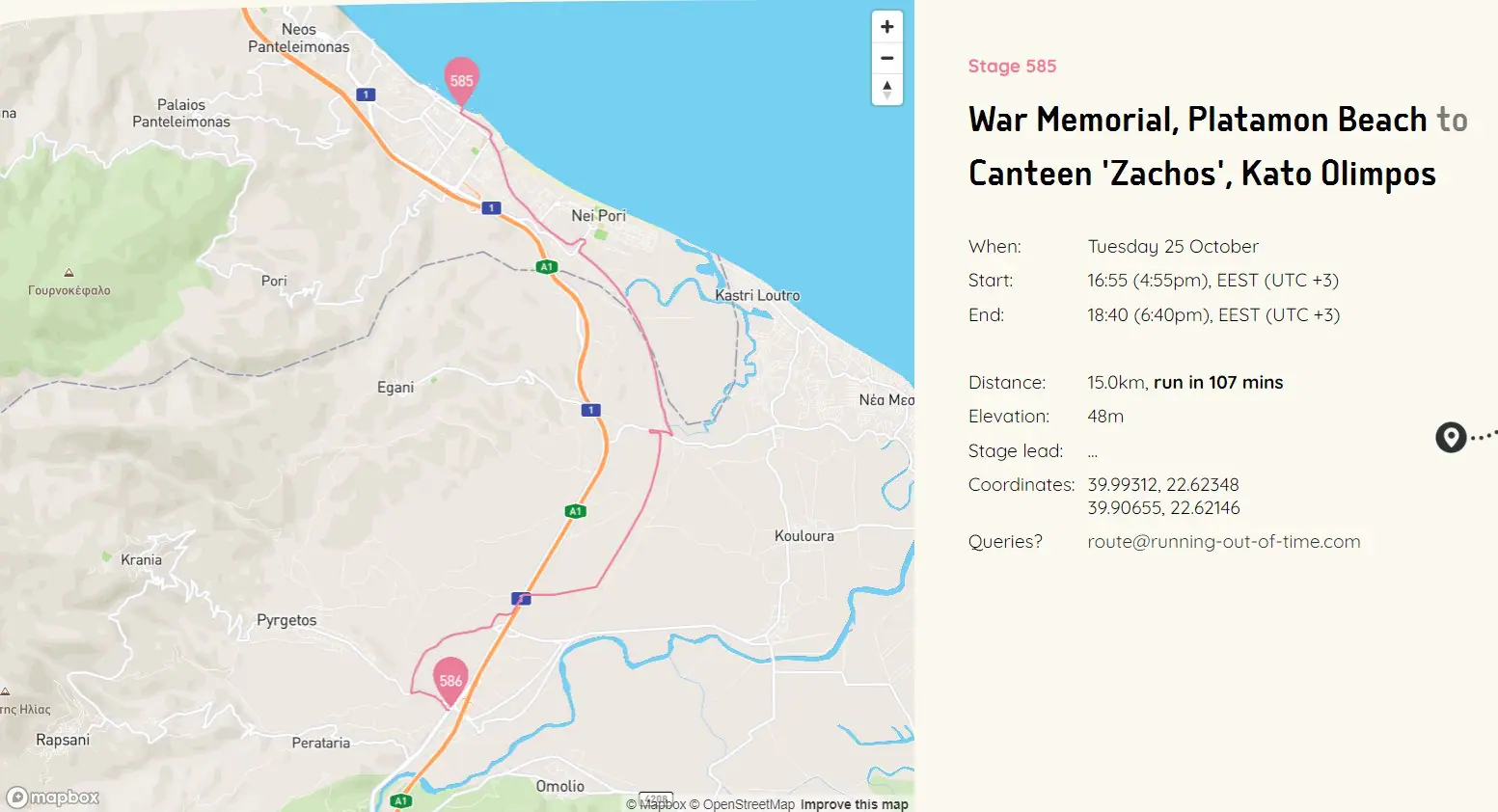Click the stage 586 map marker
Viewport: 1498px width, 812px height.
(450, 679)
